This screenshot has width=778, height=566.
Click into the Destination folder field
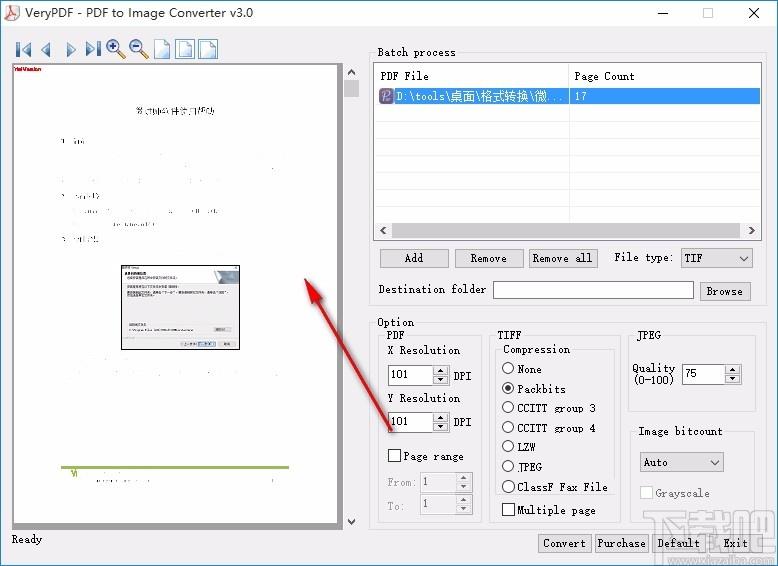[593, 290]
